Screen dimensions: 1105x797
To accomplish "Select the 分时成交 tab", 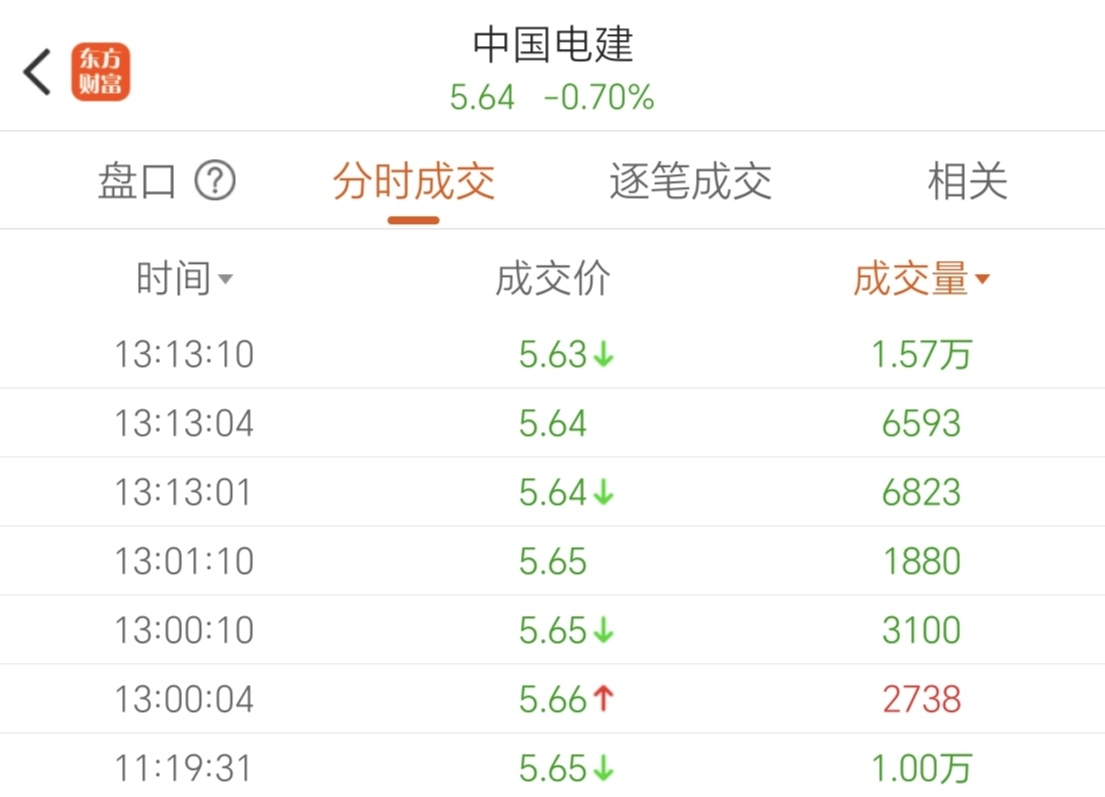I will point(414,181).
